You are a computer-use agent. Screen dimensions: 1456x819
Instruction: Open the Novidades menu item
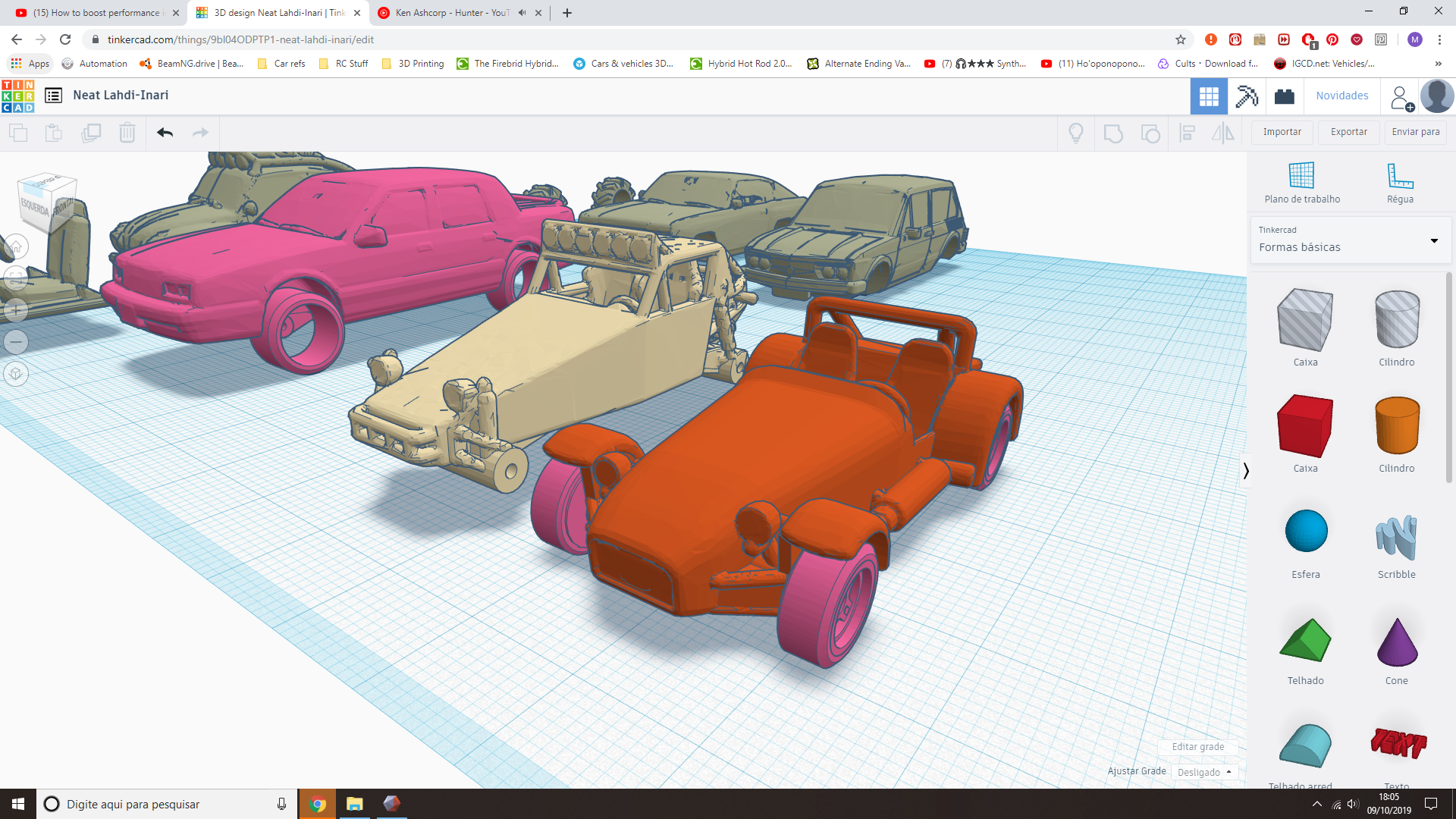[x=1341, y=96]
